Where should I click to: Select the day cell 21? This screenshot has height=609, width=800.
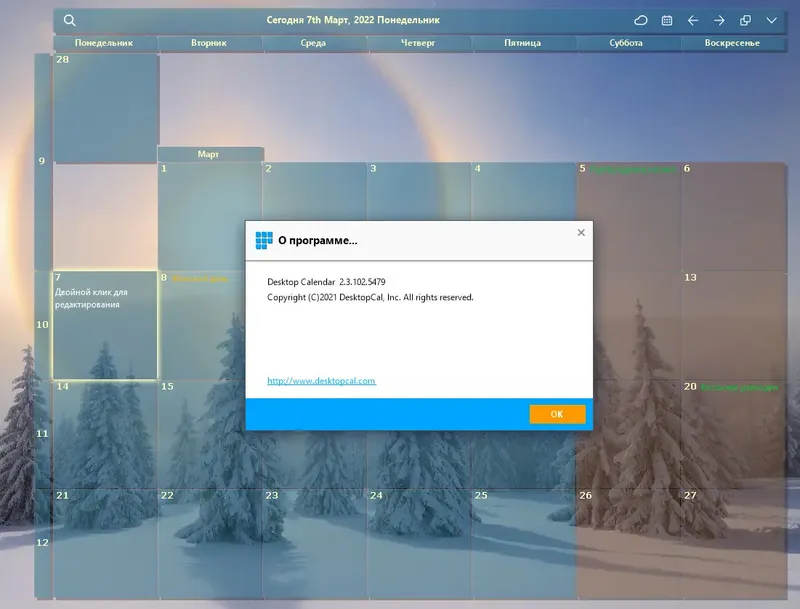pyautogui.click(x=105, y=544)
